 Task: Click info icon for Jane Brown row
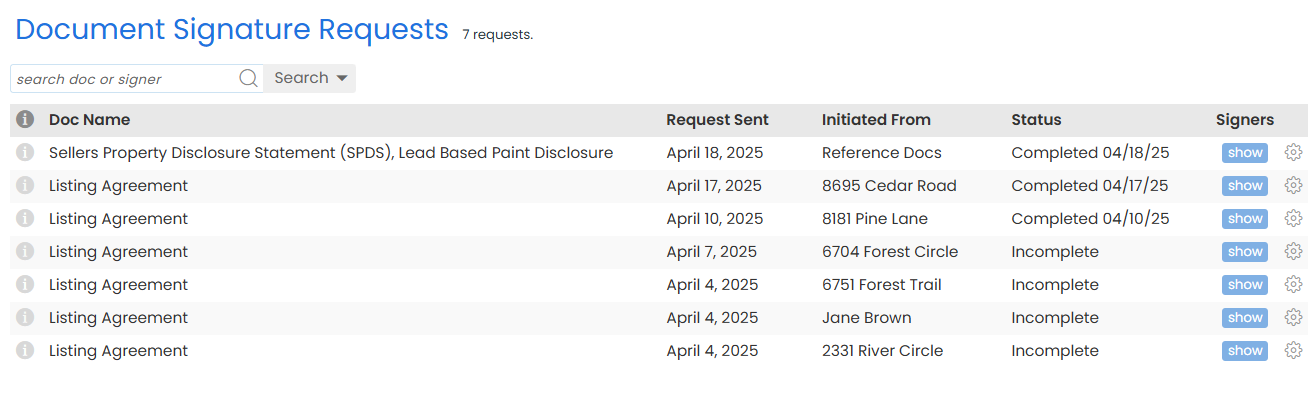(x=26, y=318)
